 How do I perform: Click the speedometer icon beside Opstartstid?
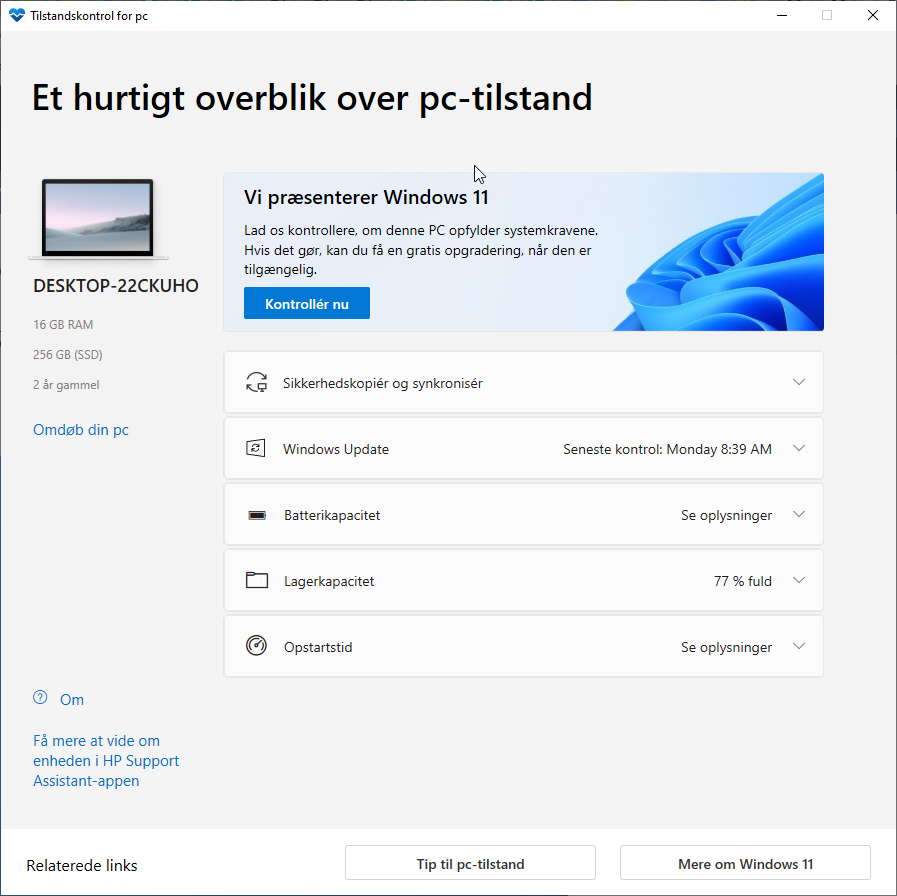(x=257, y=646)
